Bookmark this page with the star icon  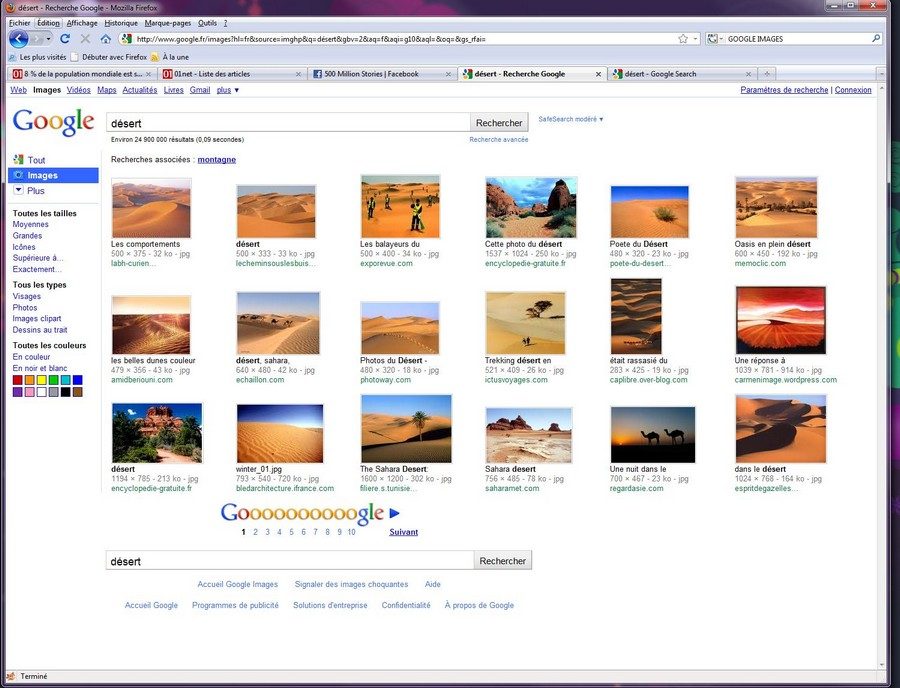683,39
